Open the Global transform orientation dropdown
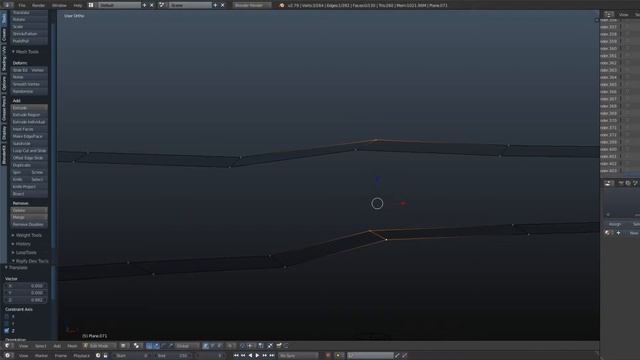Viewport: 640px width, 360px height. (186, 346)
